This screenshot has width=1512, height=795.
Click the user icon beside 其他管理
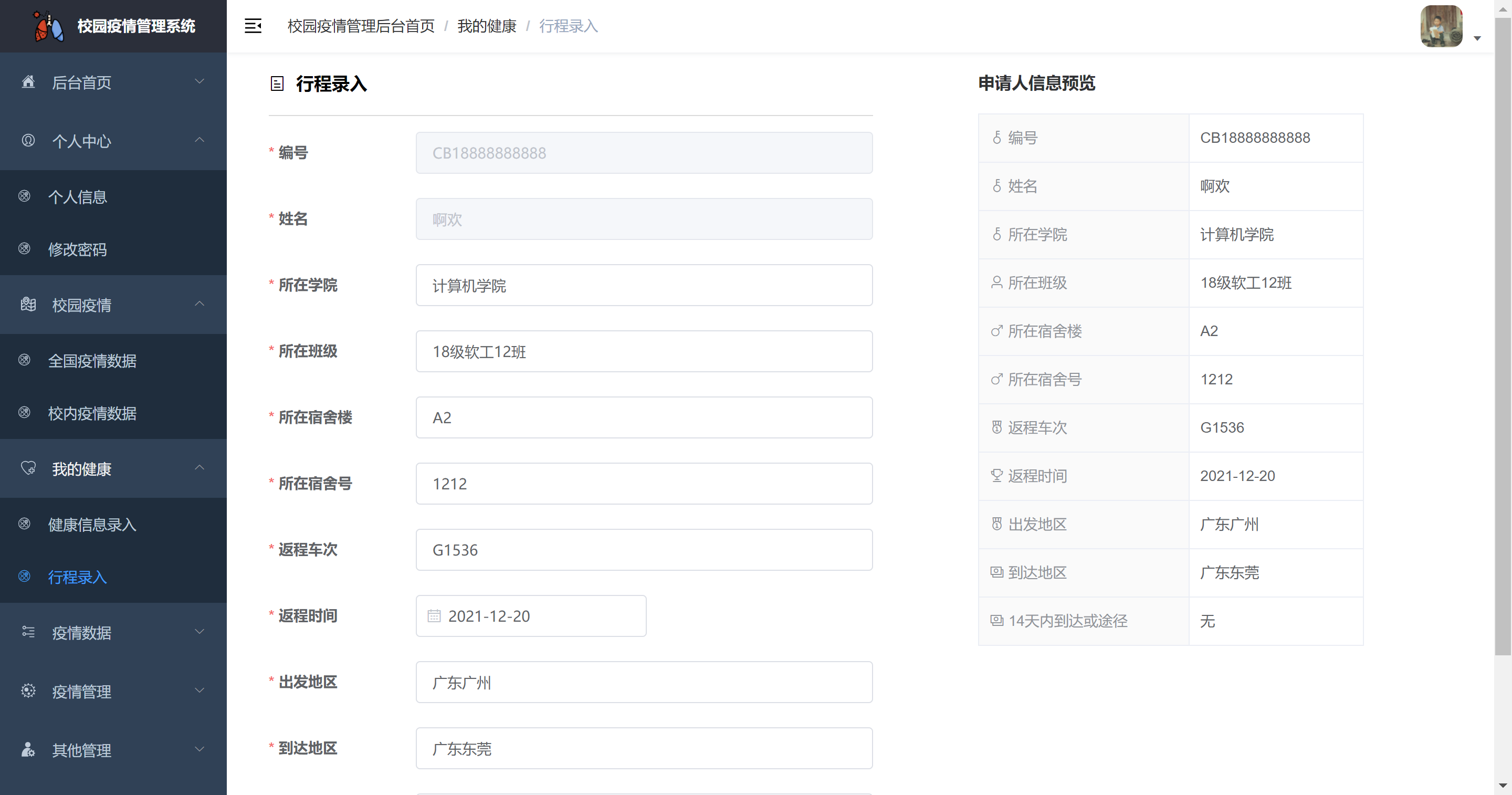28,749
